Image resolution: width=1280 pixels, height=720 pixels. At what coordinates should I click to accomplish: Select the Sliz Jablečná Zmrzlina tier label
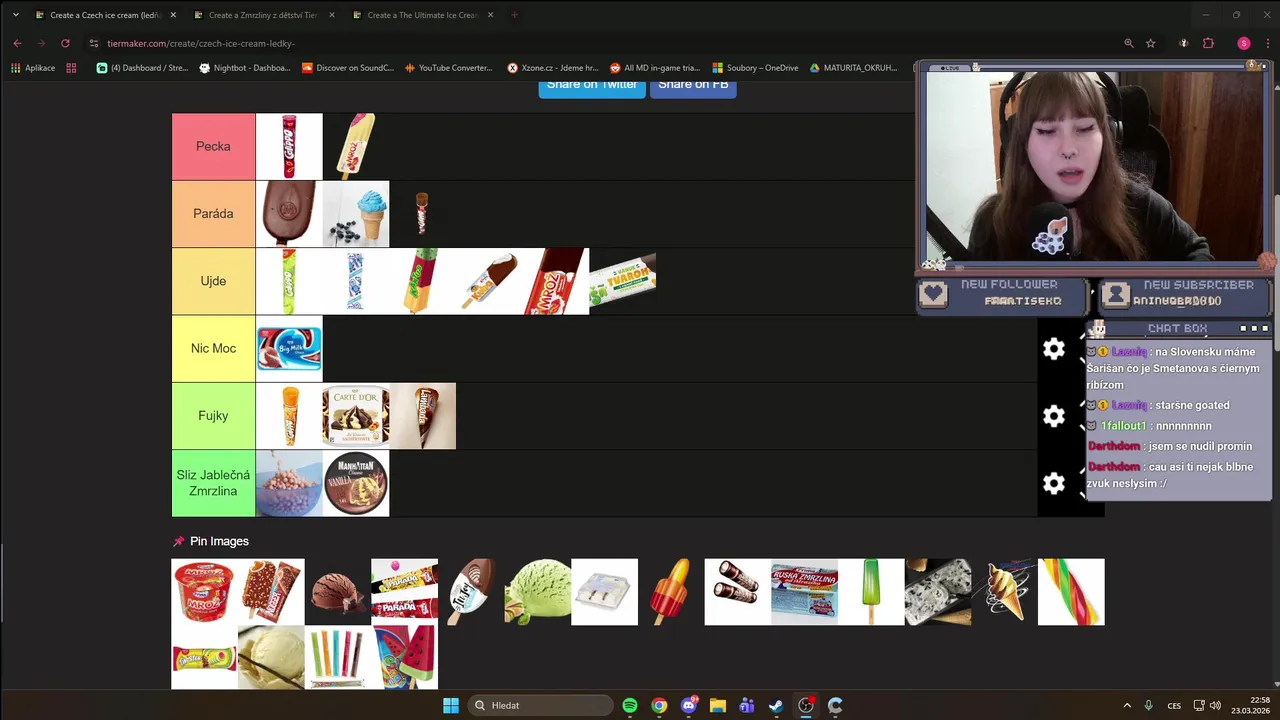(x=213, y=483)
